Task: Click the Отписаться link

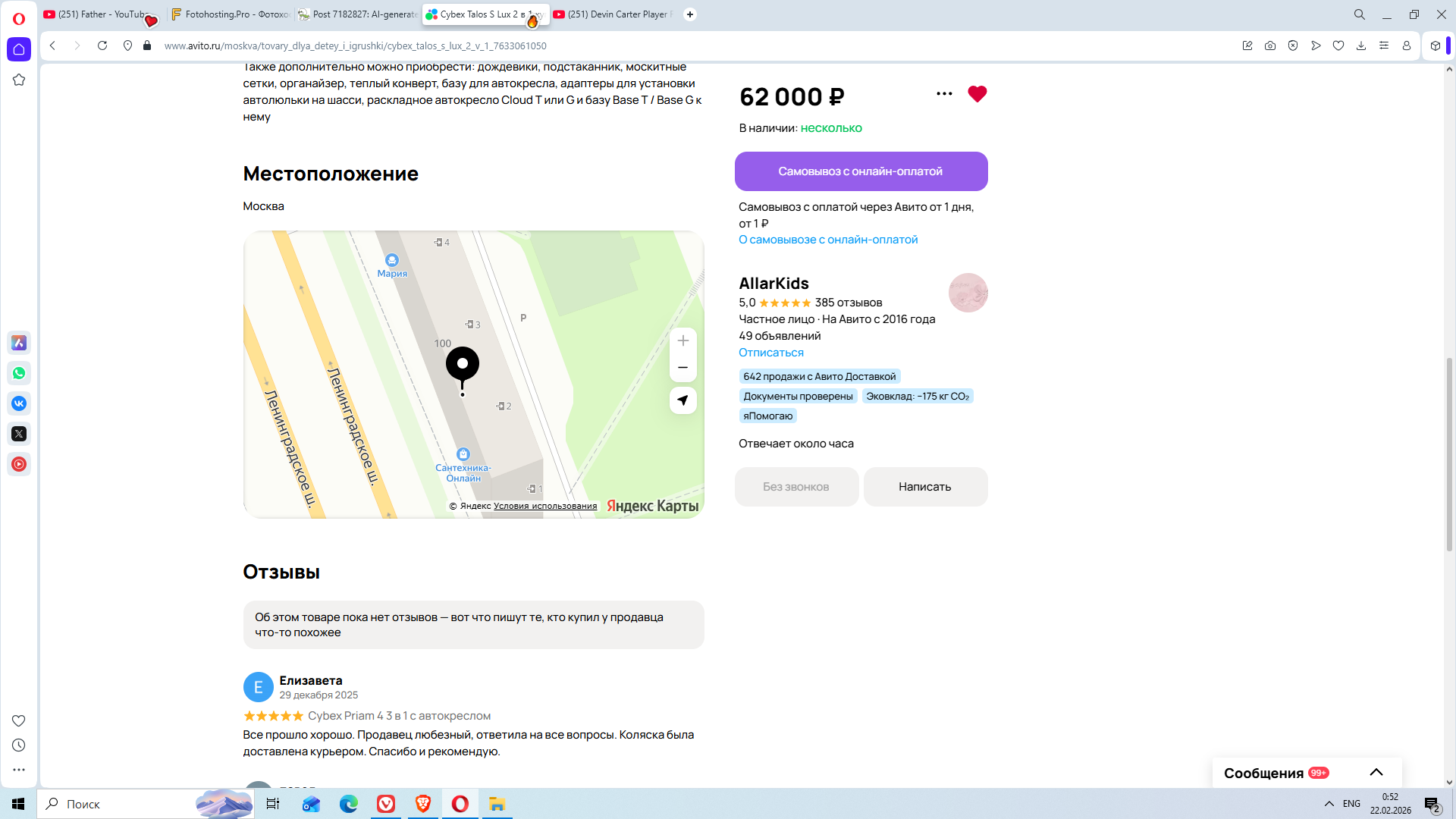Action: [x=770, y=353]
